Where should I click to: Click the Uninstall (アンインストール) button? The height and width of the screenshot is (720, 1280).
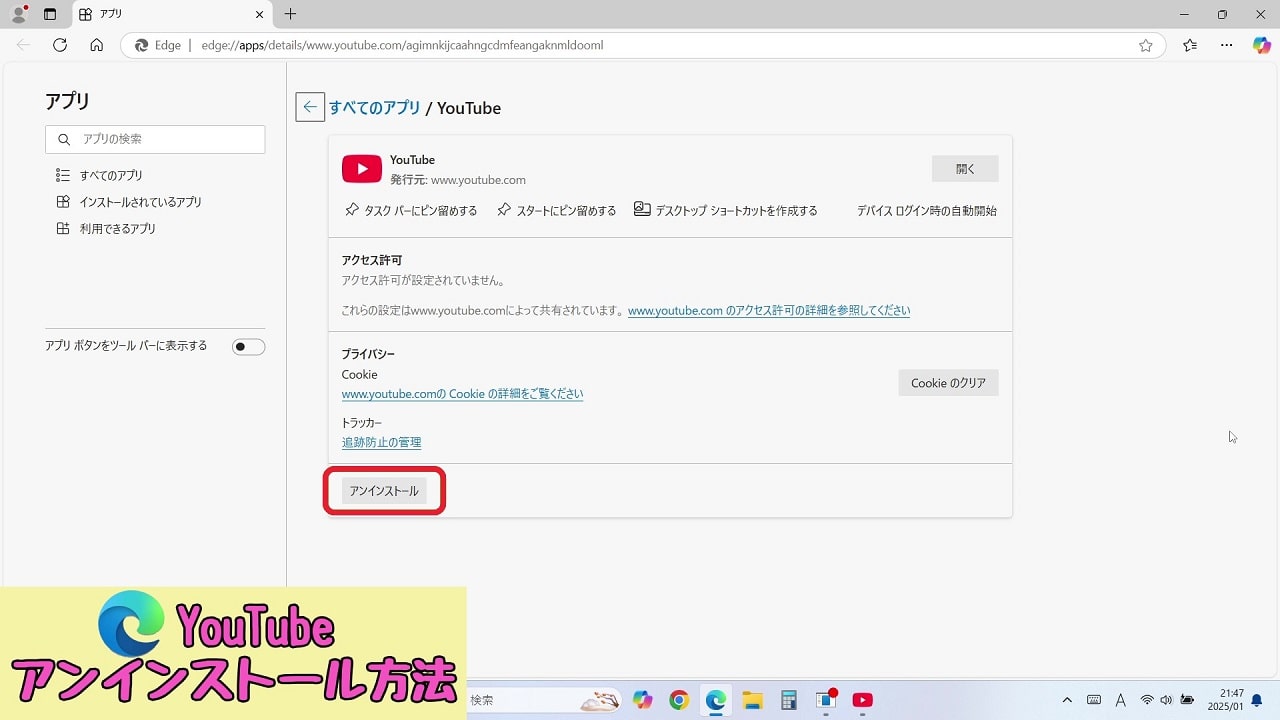coord(384,491)
